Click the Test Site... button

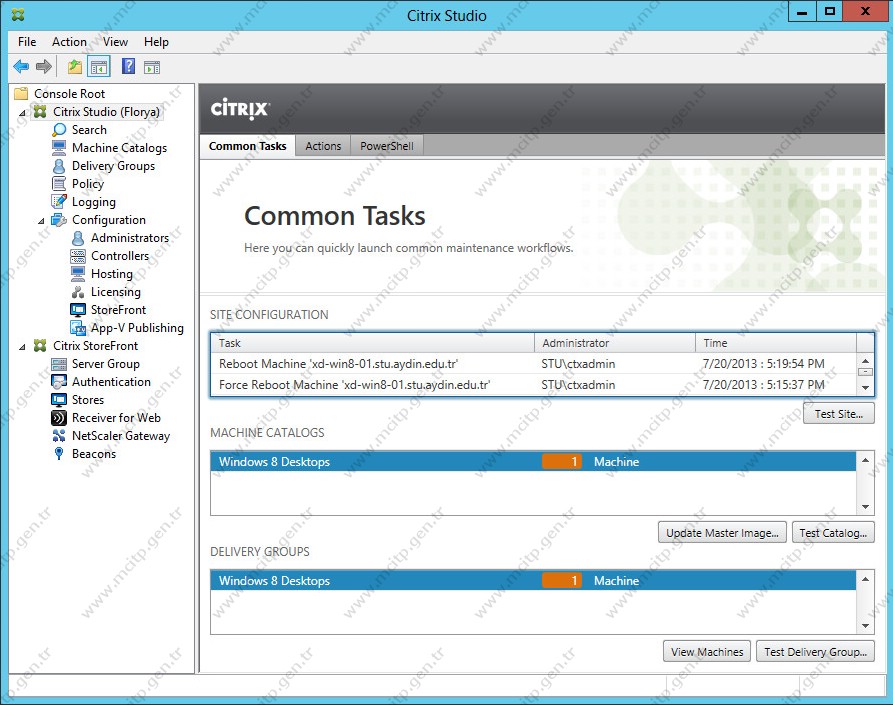pos(838,414)
